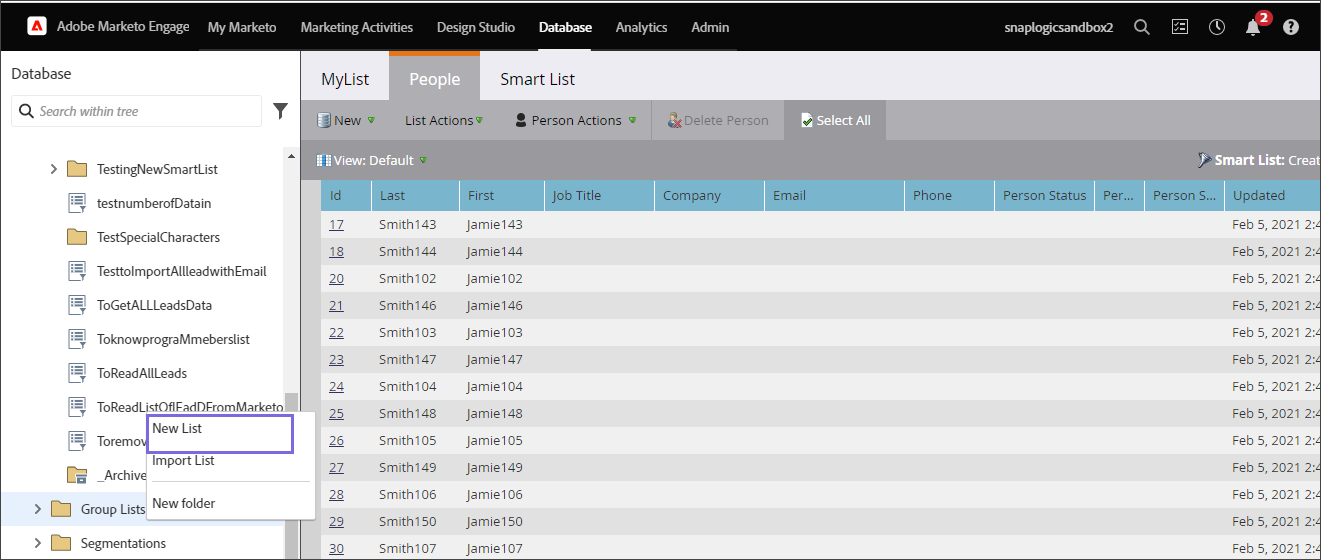Select the testnumberofDatain list icon
The width and height of the screenshot is (1321, 560).
coord(77,203)
